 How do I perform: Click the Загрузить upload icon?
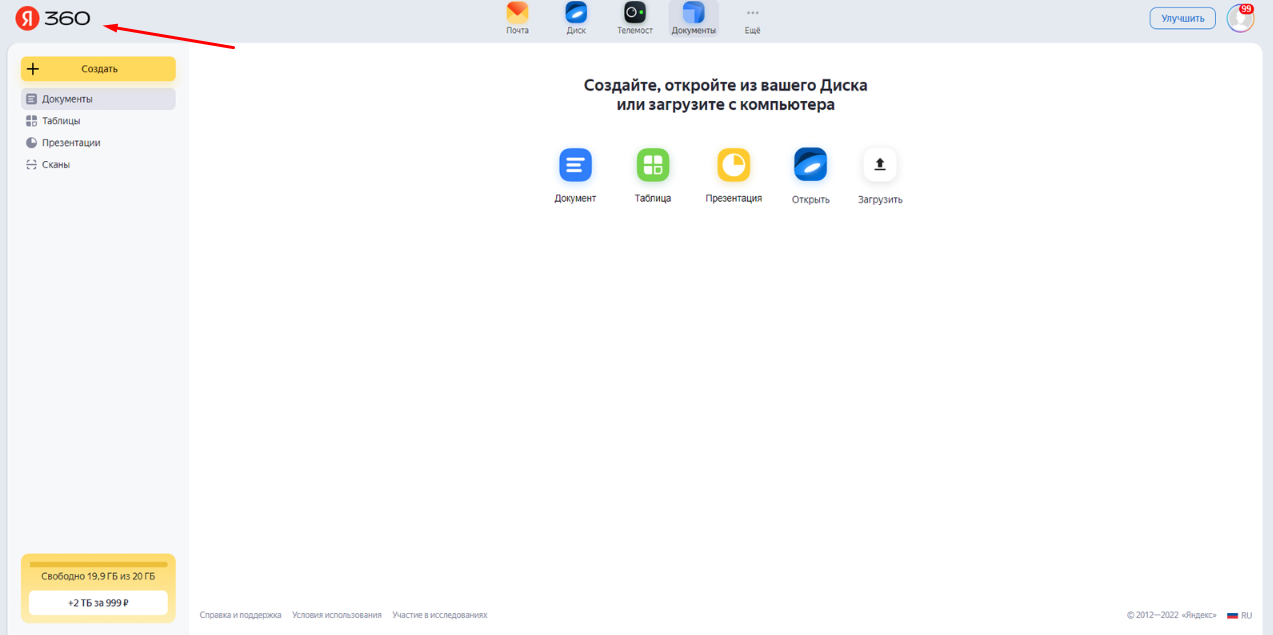pos(880,165)
